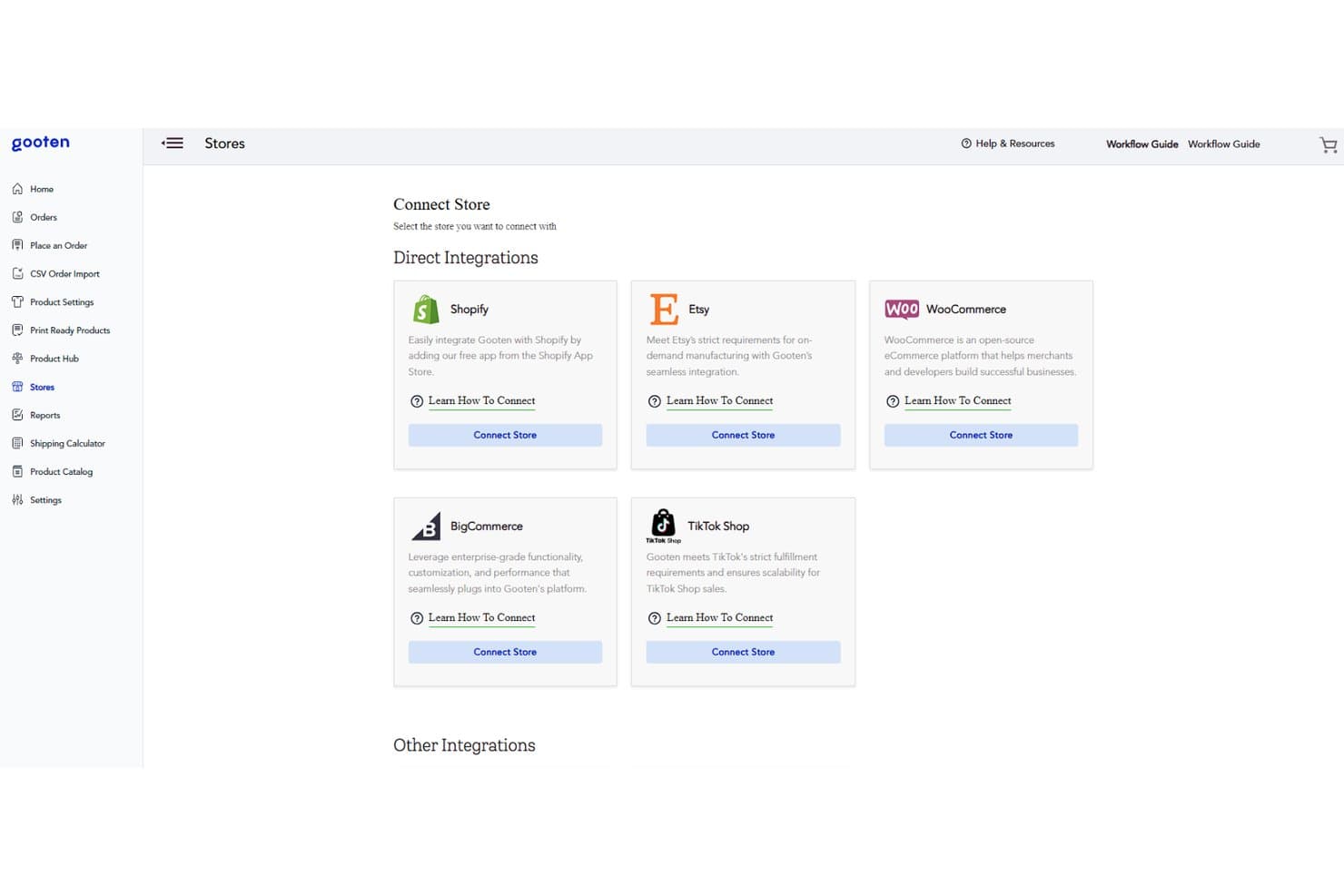Connect the WooCommerce store
The height and width of the screenshot is (896, 1344).
tap(981, 435)
